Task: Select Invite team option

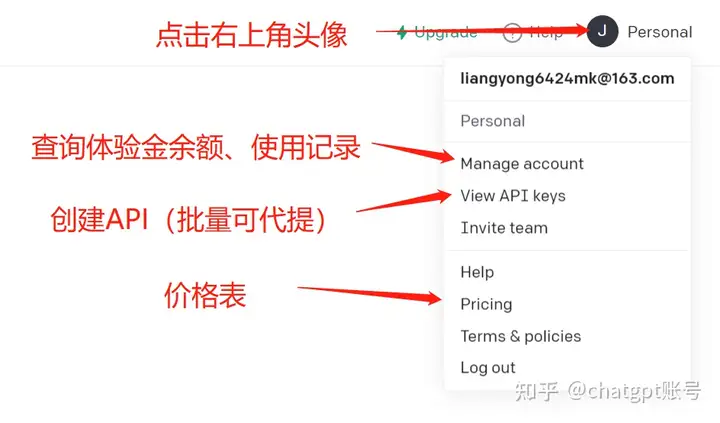Action: (x=504, y=228)
